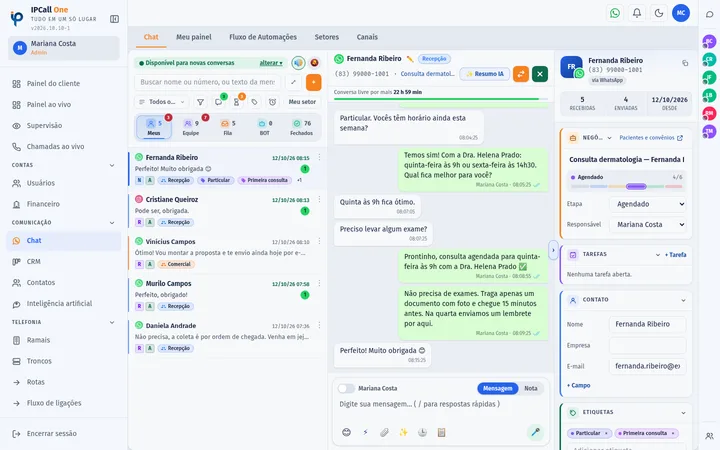Open Pacientes e convênios link
Screen dimensions: 720x450
[x=651, y=138]
